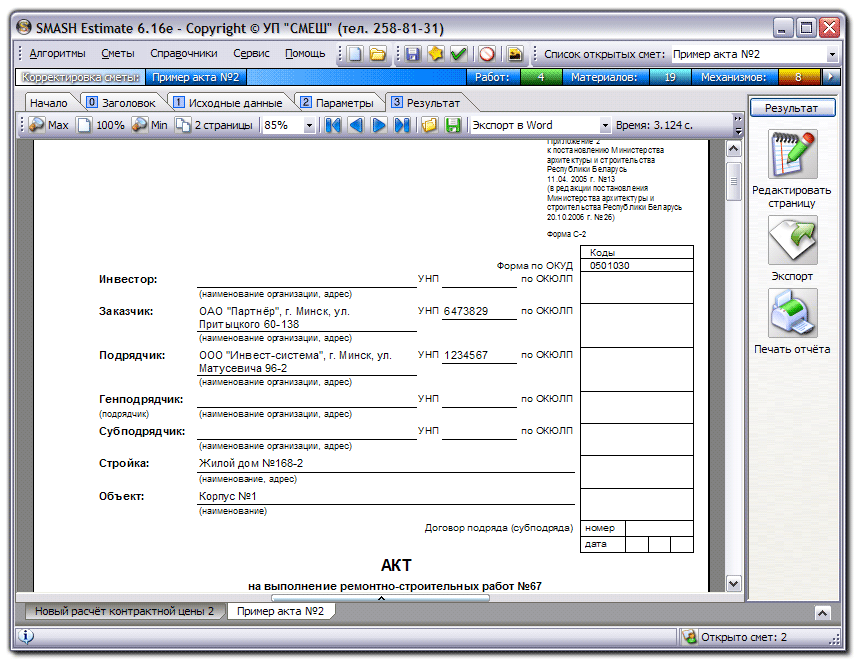Click the arrow right of Механизмов counter
The width and height of the screenshot is (862, 668).
click(831, 77)
